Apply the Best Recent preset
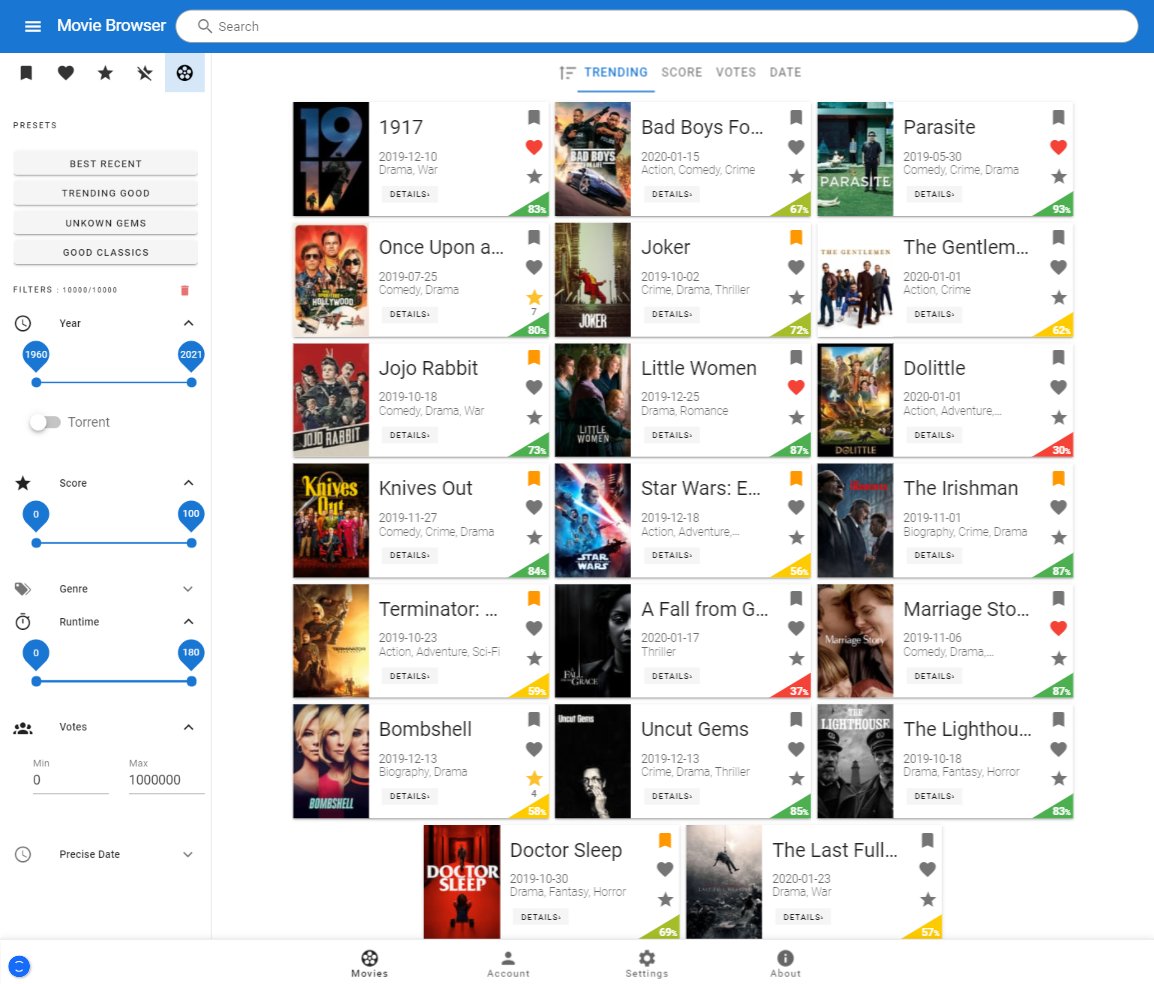 [105, 163]
